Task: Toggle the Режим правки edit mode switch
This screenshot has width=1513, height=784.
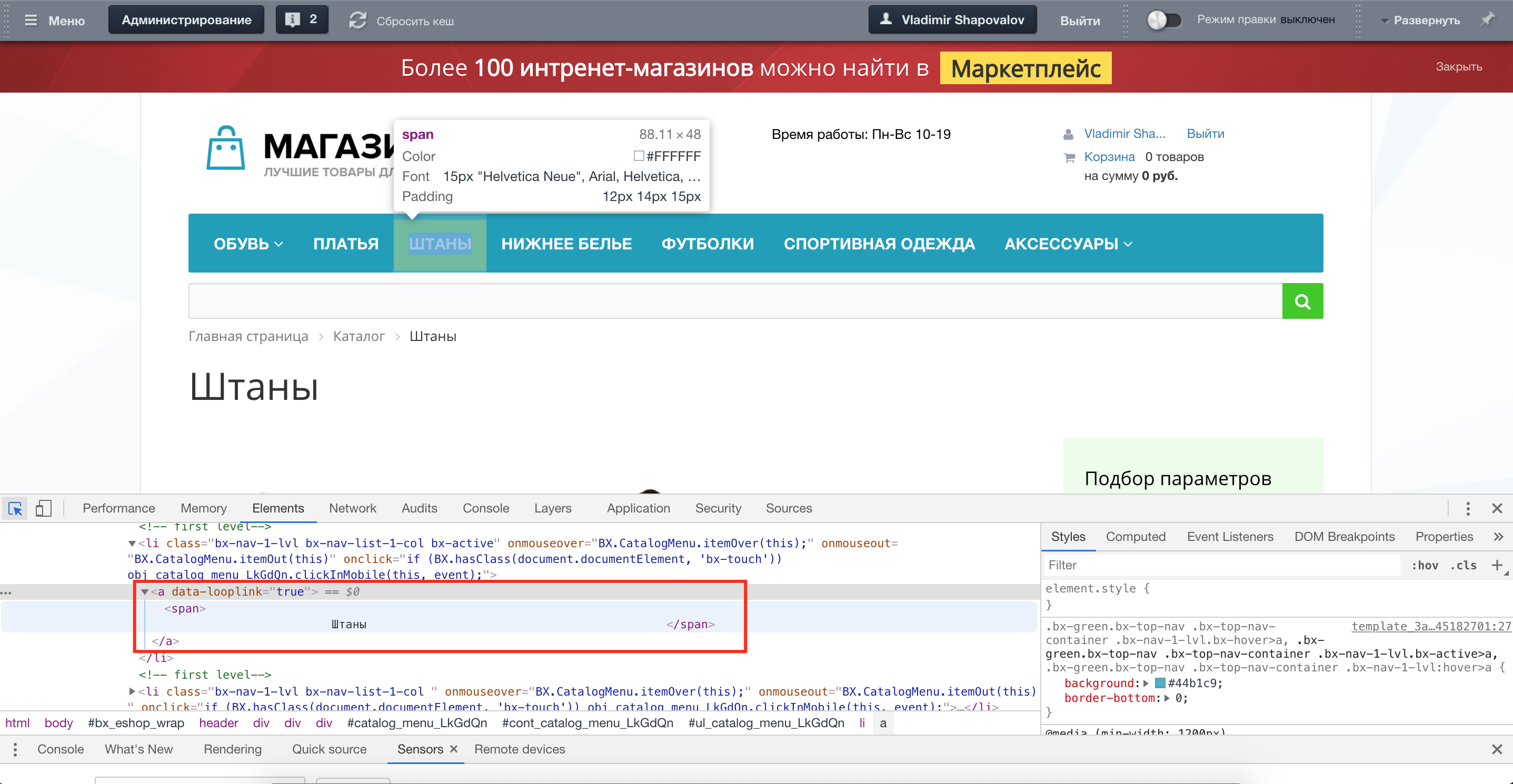Action: pyautogui.click(x=1163, y=20)
